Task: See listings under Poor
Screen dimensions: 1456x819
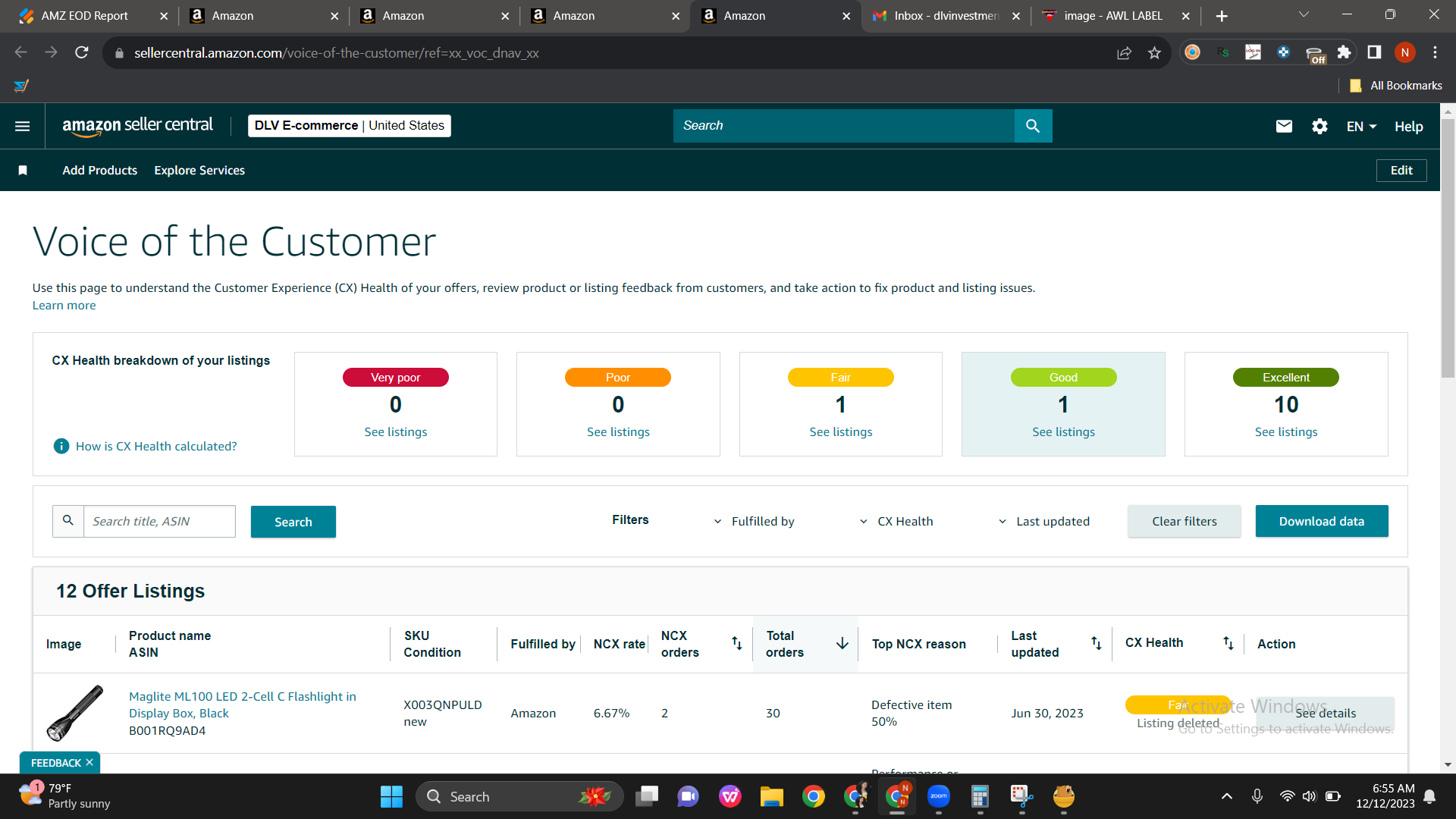Action: pos(618,432)
